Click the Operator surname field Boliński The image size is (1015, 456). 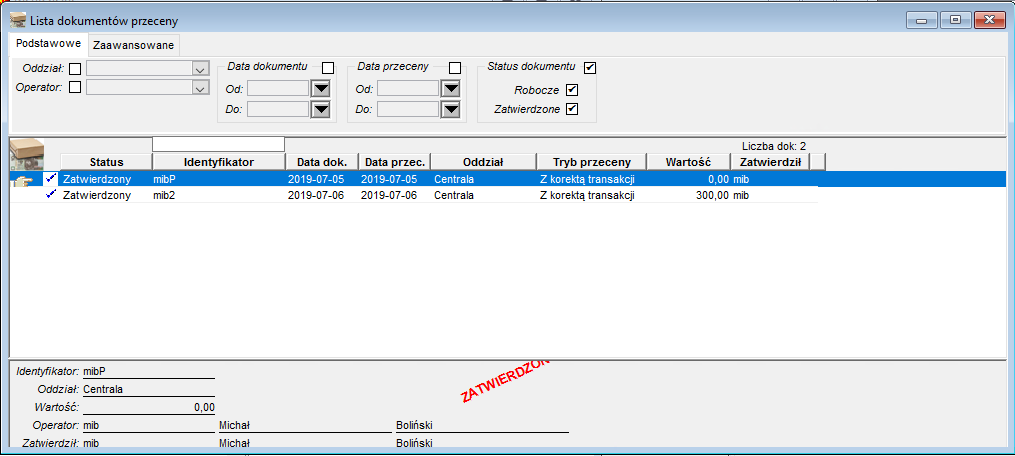tap(482, 426)
